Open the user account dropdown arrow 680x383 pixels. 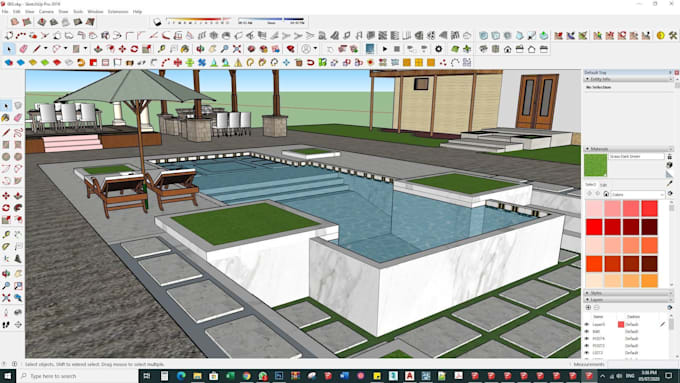coord(315,49)
